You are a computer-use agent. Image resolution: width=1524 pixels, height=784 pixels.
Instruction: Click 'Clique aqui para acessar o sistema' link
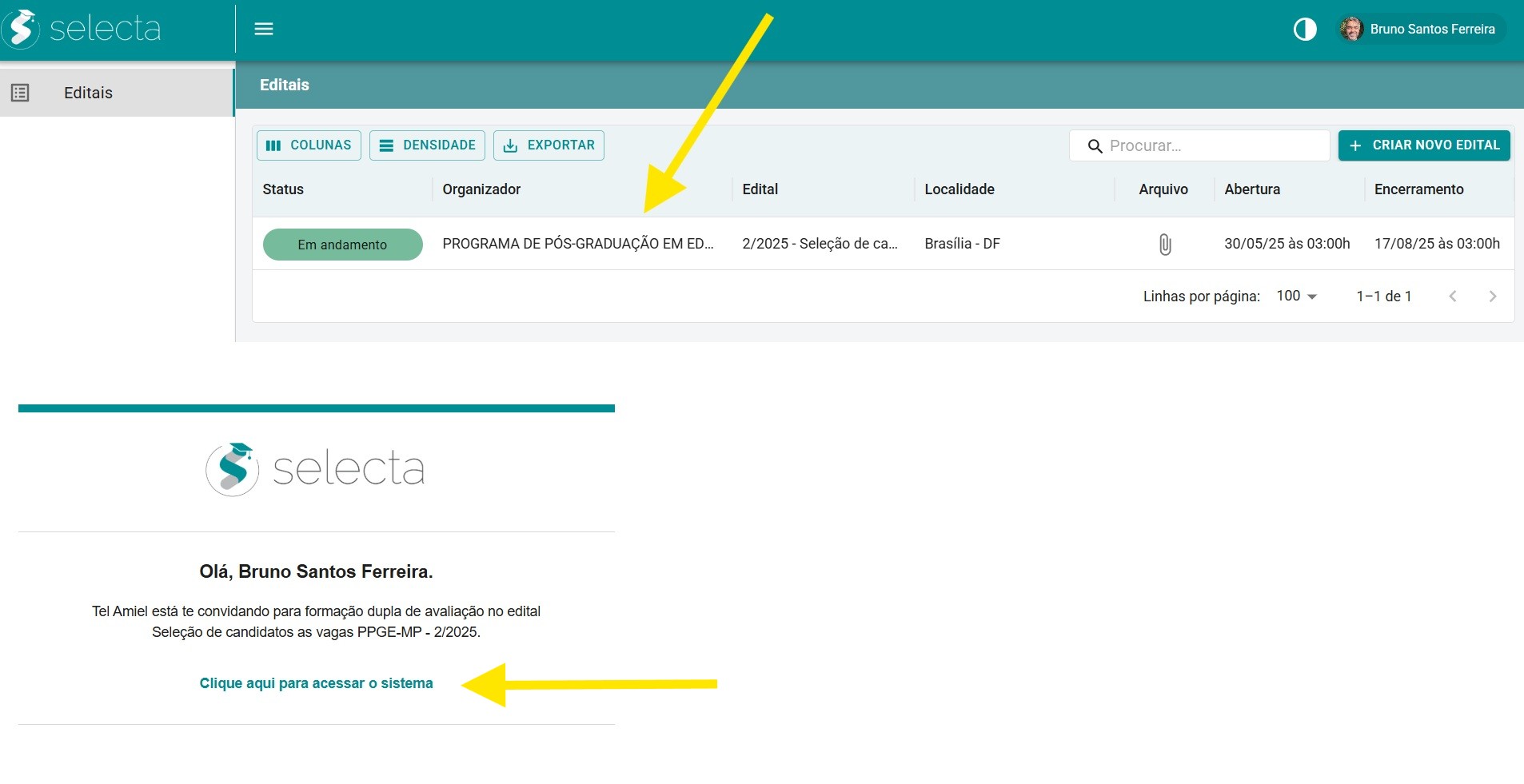316,683
